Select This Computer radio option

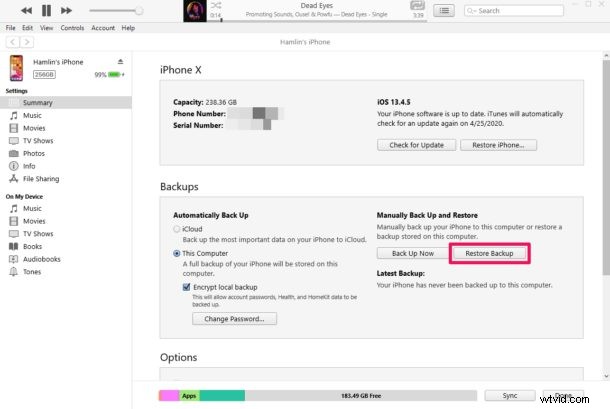click(177, 253)
